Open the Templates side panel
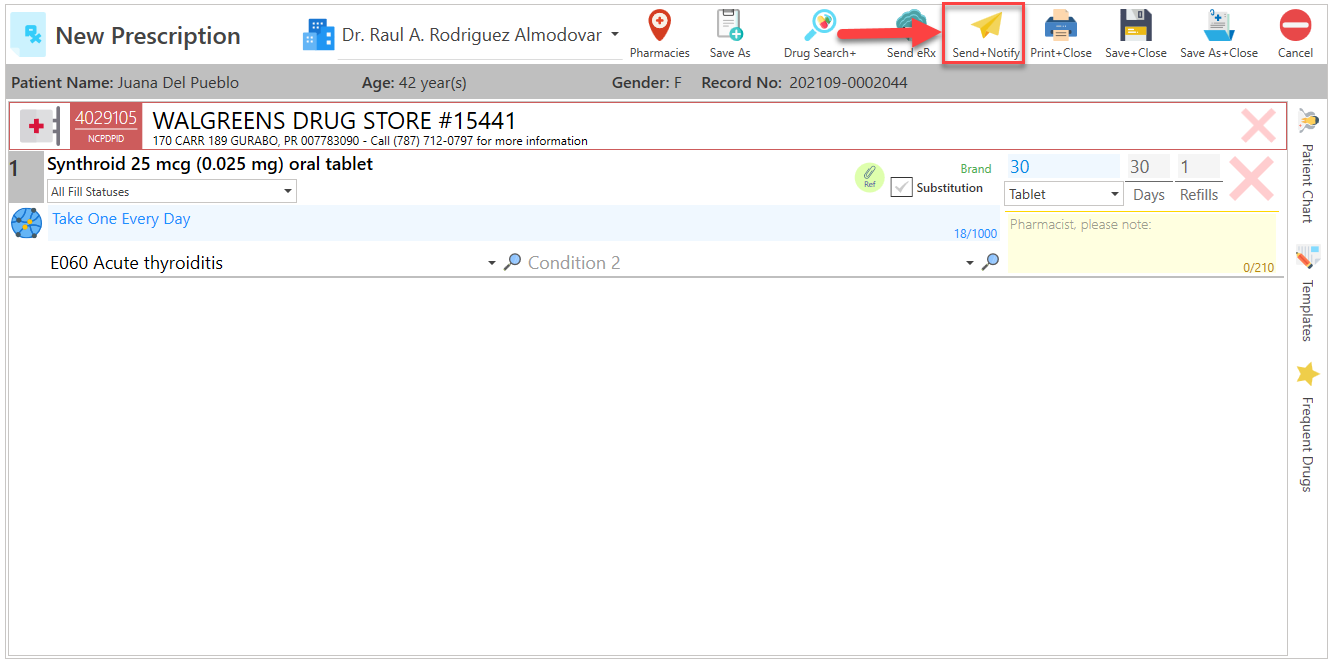 pyautogui.click(x=1306, y=294)
